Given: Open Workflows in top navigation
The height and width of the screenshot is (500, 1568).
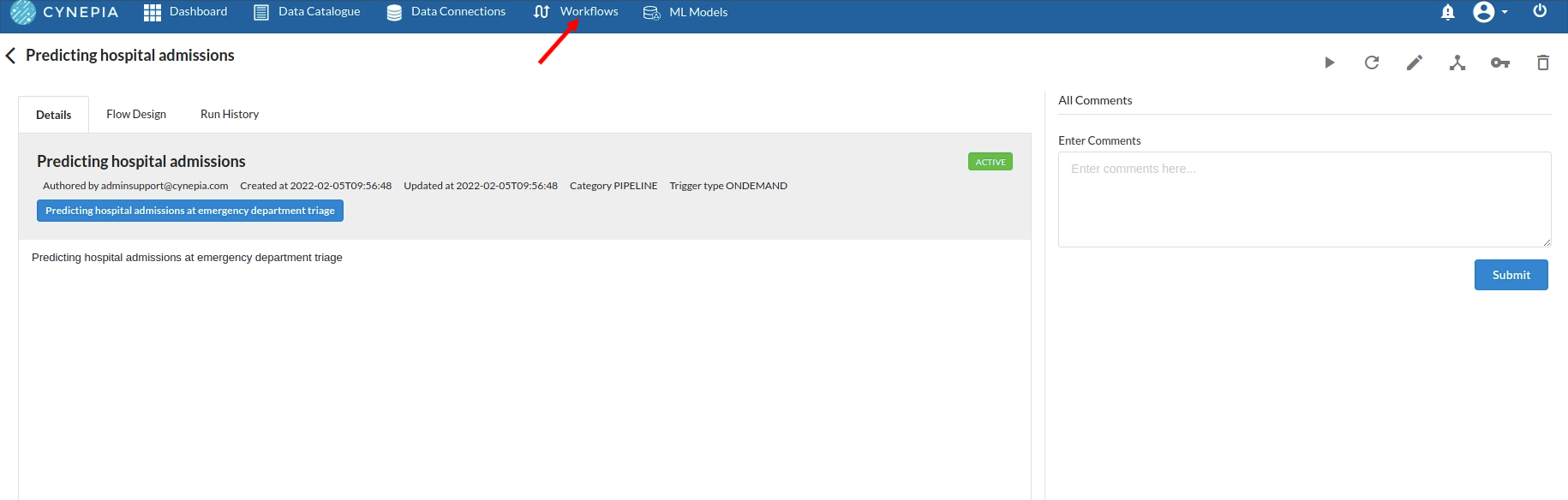Looking at the screenshot, I should click(x=577, y=12).
